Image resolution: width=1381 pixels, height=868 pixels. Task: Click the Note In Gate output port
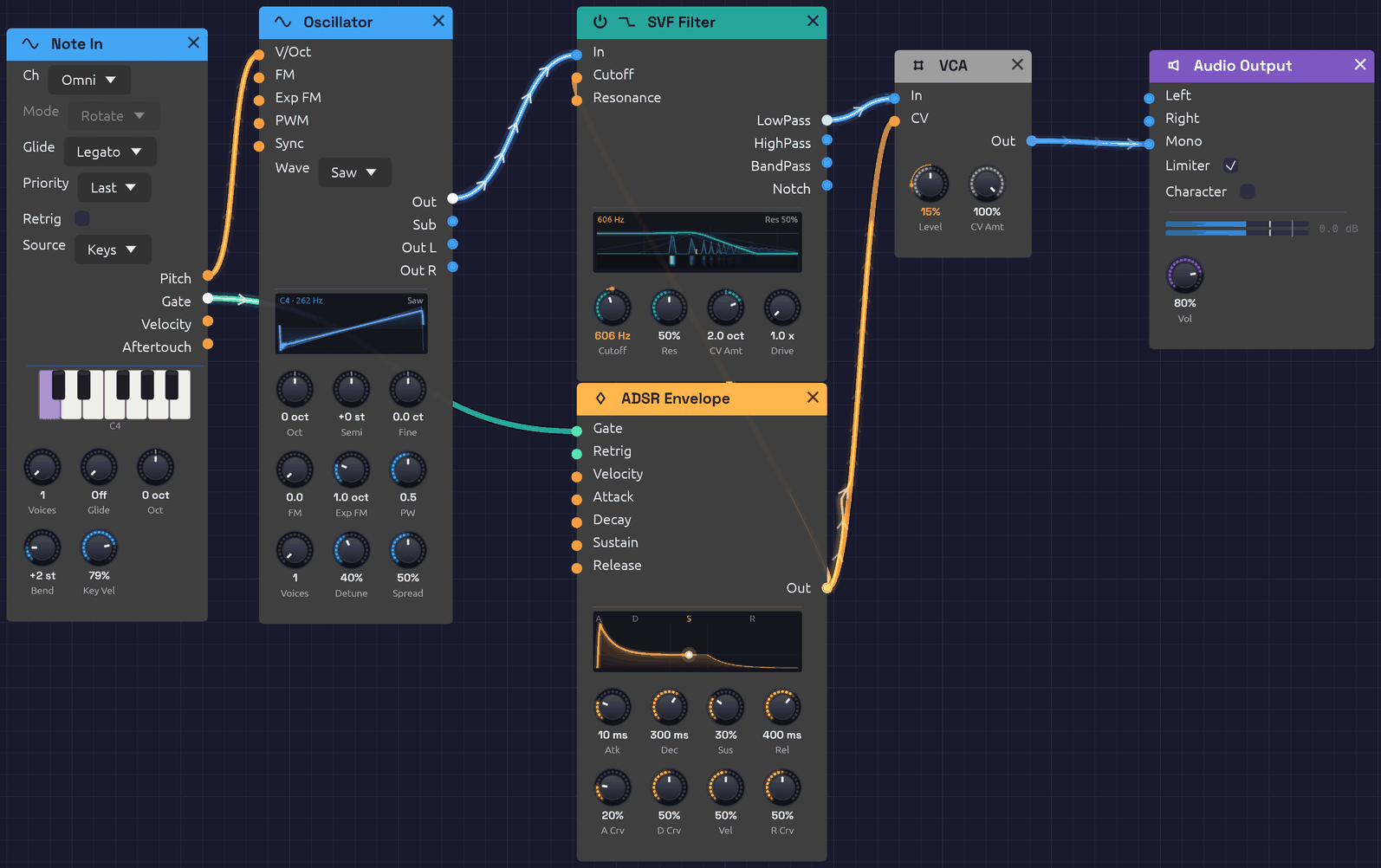click(208, 299)
